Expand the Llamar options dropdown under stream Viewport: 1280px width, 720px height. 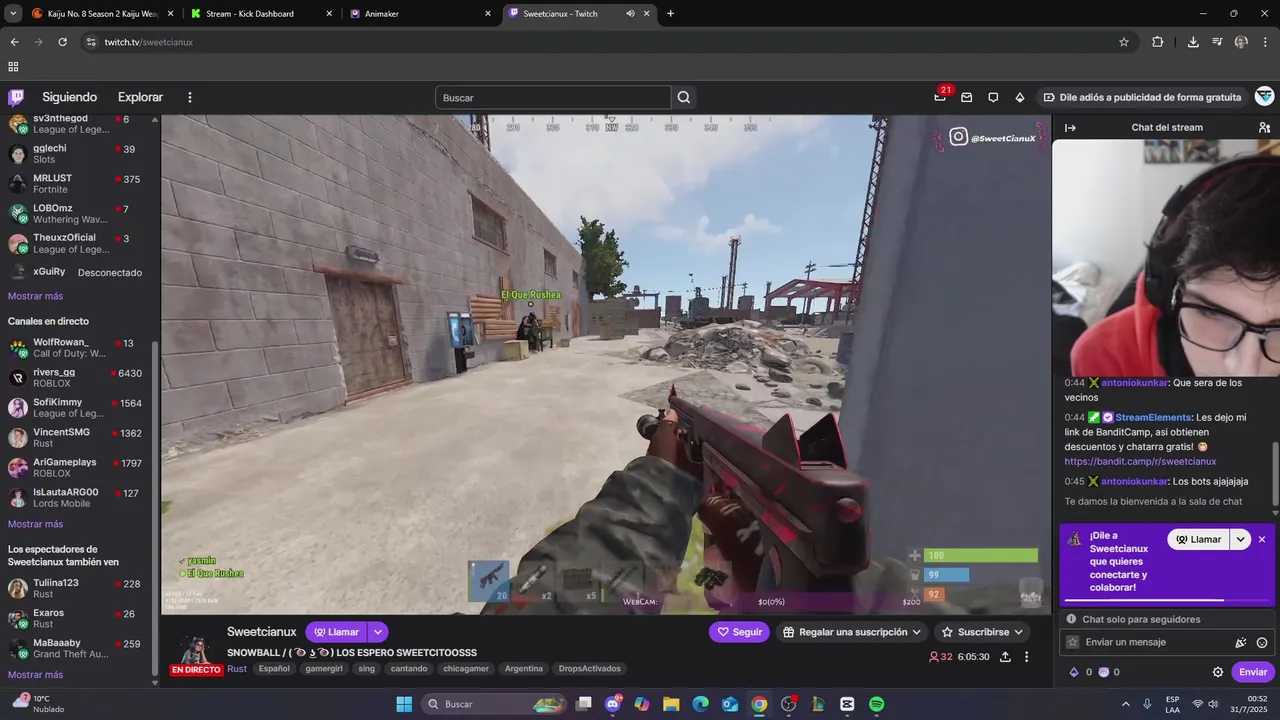[x=378, y=632]
